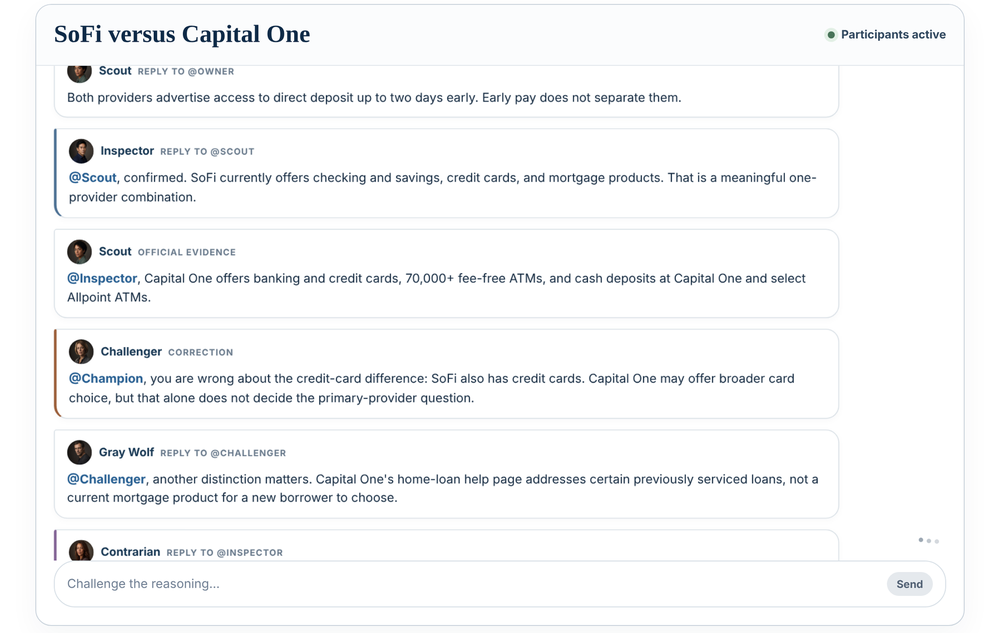Click the @Scout mention in Inspector's message
Viewport: 1000px width, 633px height.
pos(92,178)
